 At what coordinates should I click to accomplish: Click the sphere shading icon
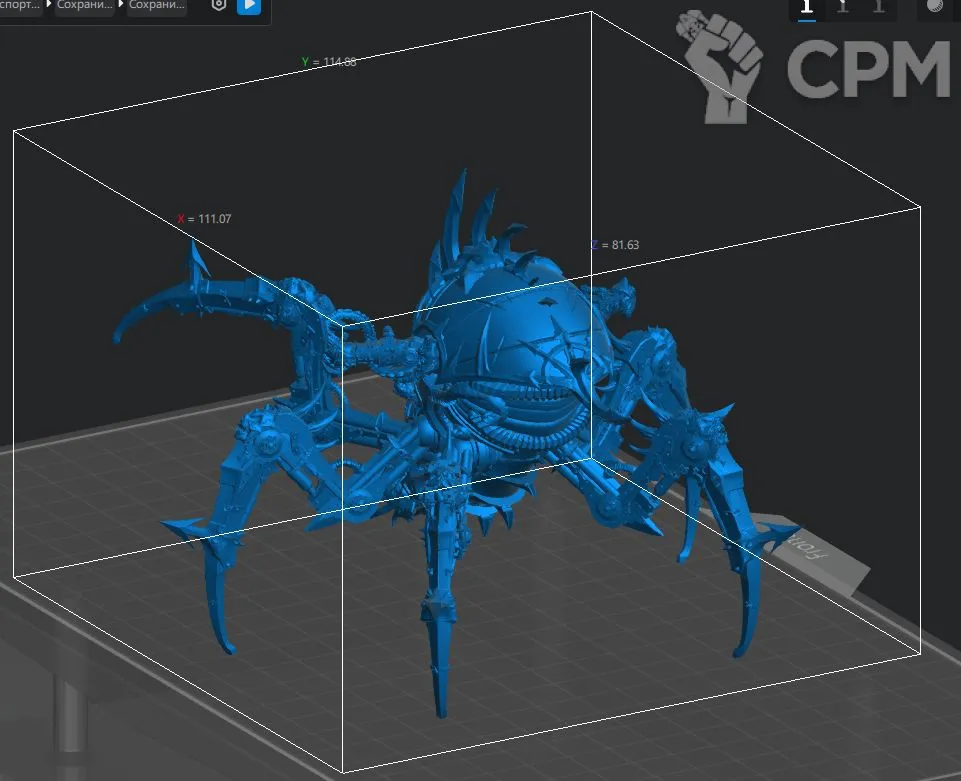(x=935, y=7)
